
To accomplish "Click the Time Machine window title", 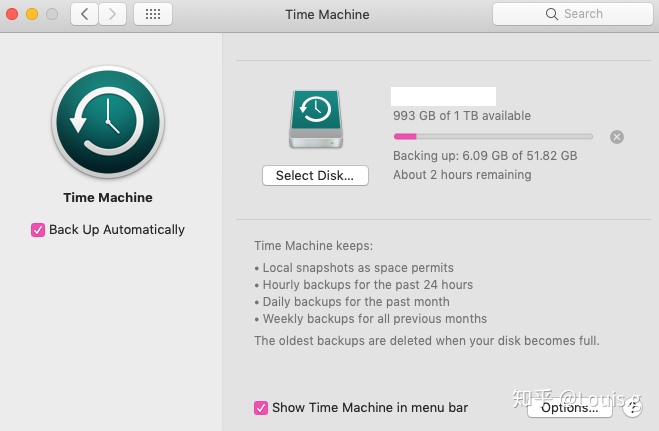I will [x=327, y=14].
